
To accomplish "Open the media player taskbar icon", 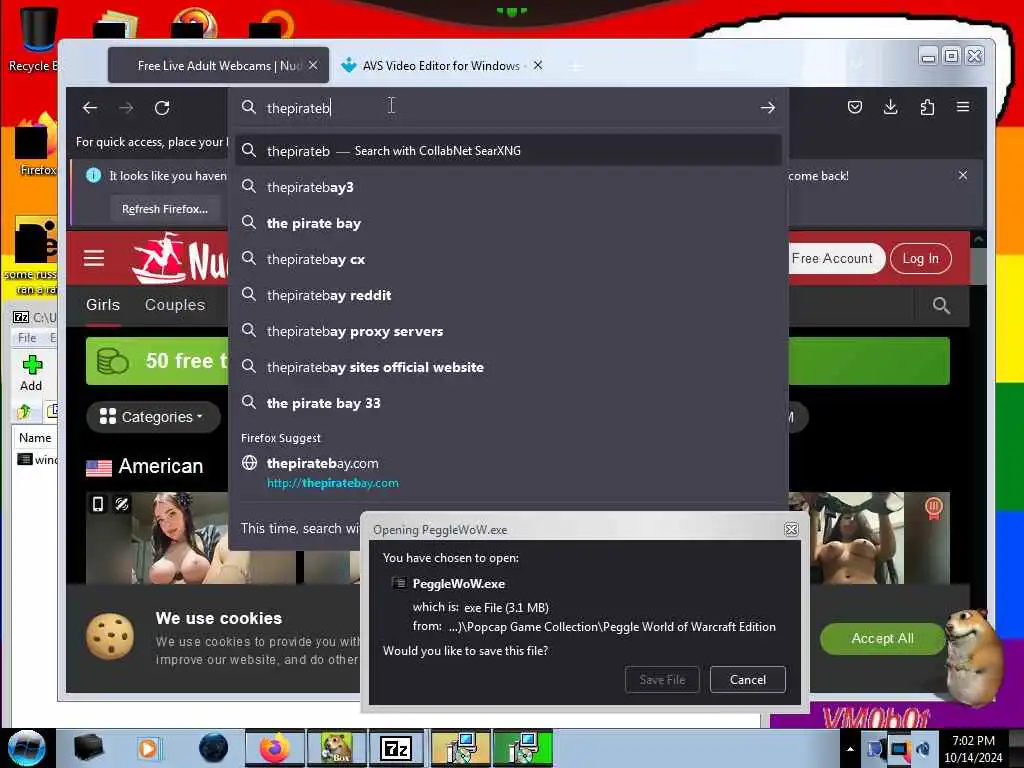I will point(148,748).
